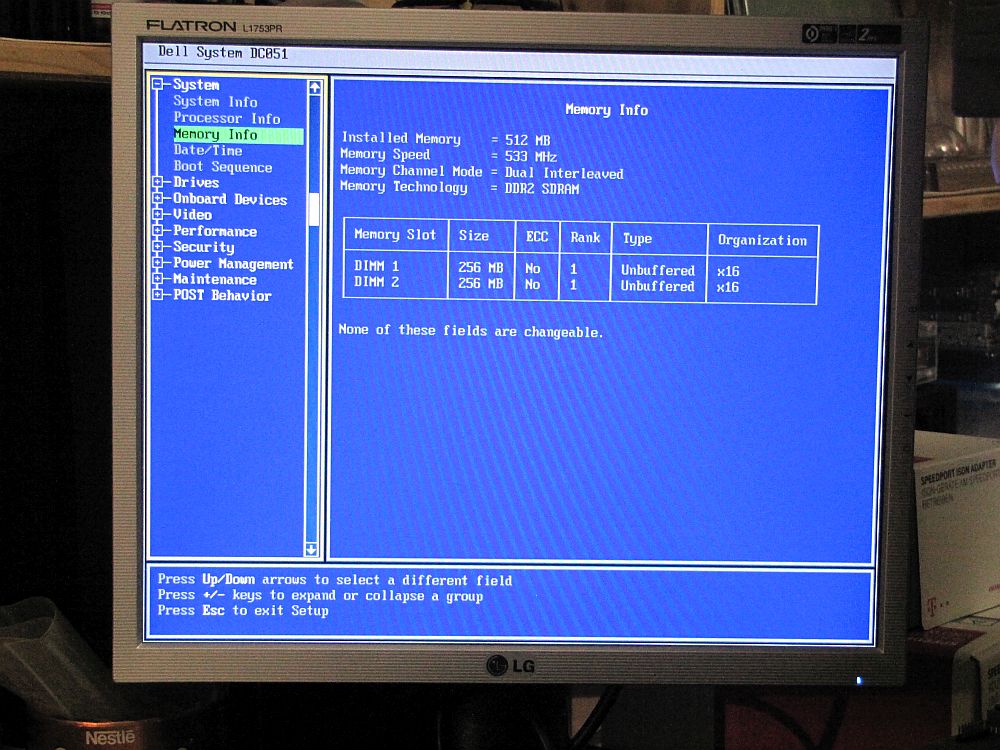Click the DDR2 SDRAM technology value
Viewport: 1000px width, 750px height.
[542, 189]
